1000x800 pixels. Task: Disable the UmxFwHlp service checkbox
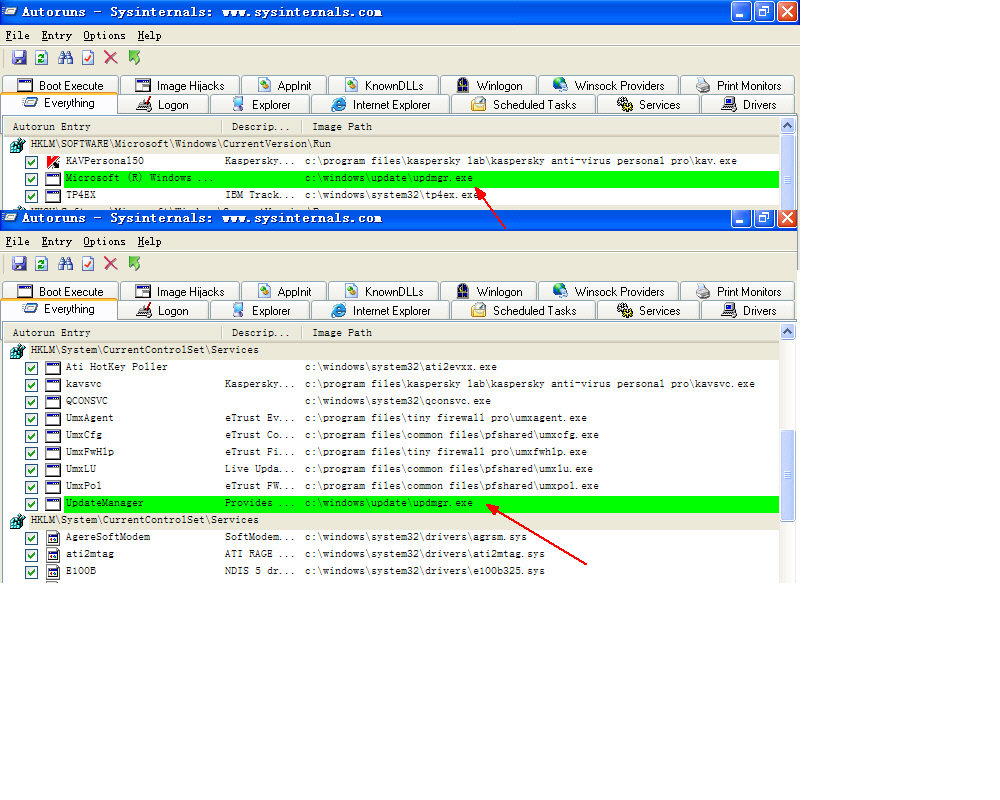tap(31, 453)
